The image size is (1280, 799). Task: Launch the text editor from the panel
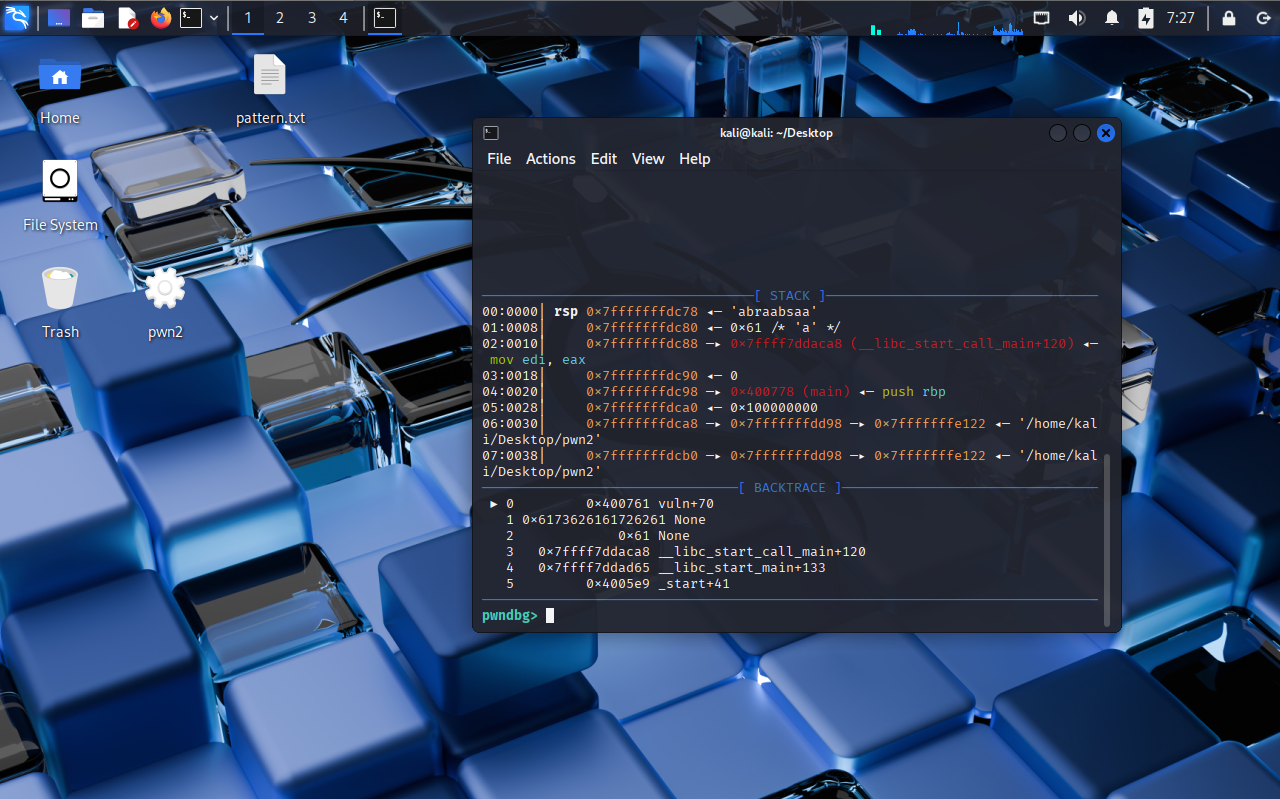pyautogui.click(x=127, y=18)
